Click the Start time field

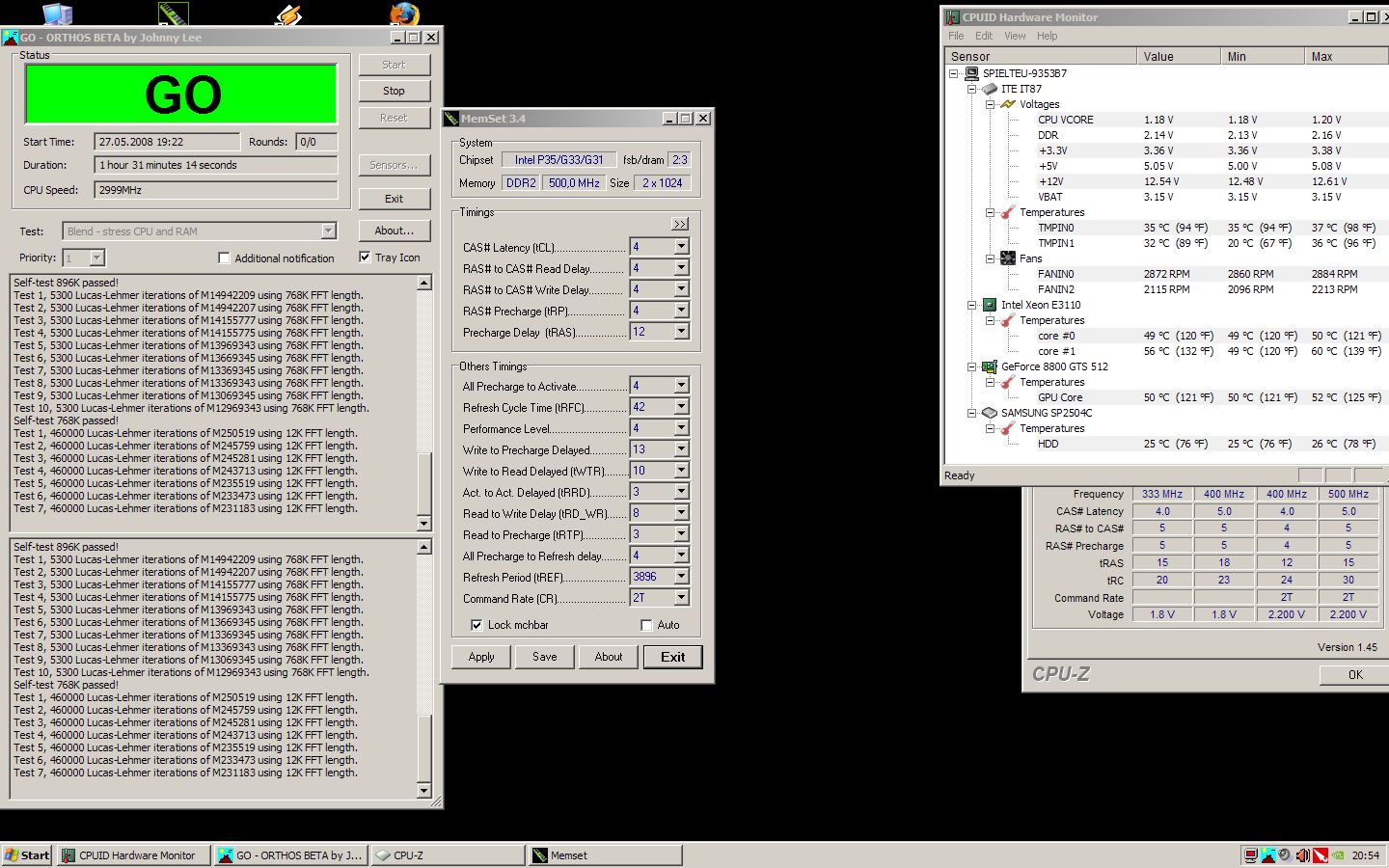click(167, 142)
